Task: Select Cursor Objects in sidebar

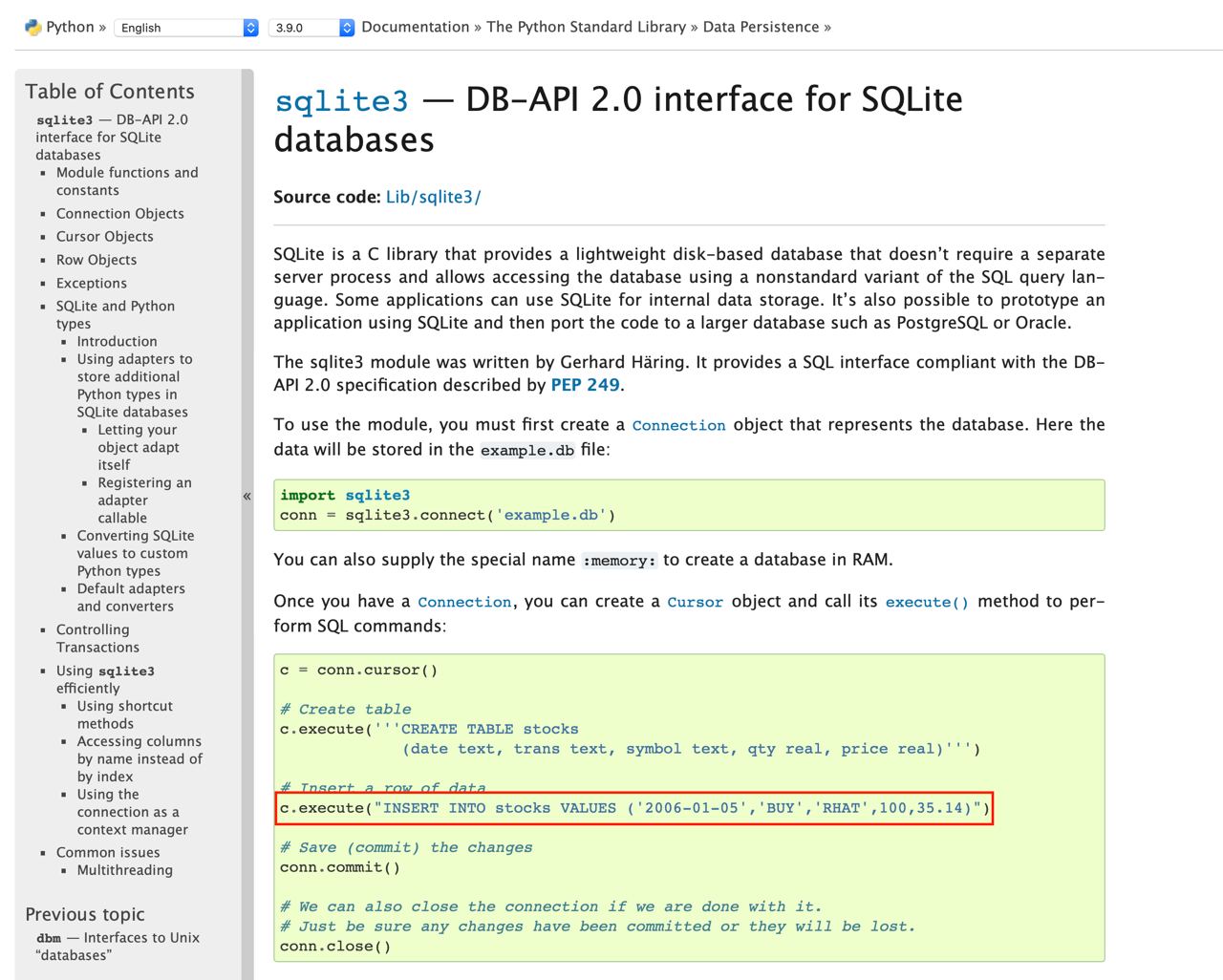Action: [104, 237]
